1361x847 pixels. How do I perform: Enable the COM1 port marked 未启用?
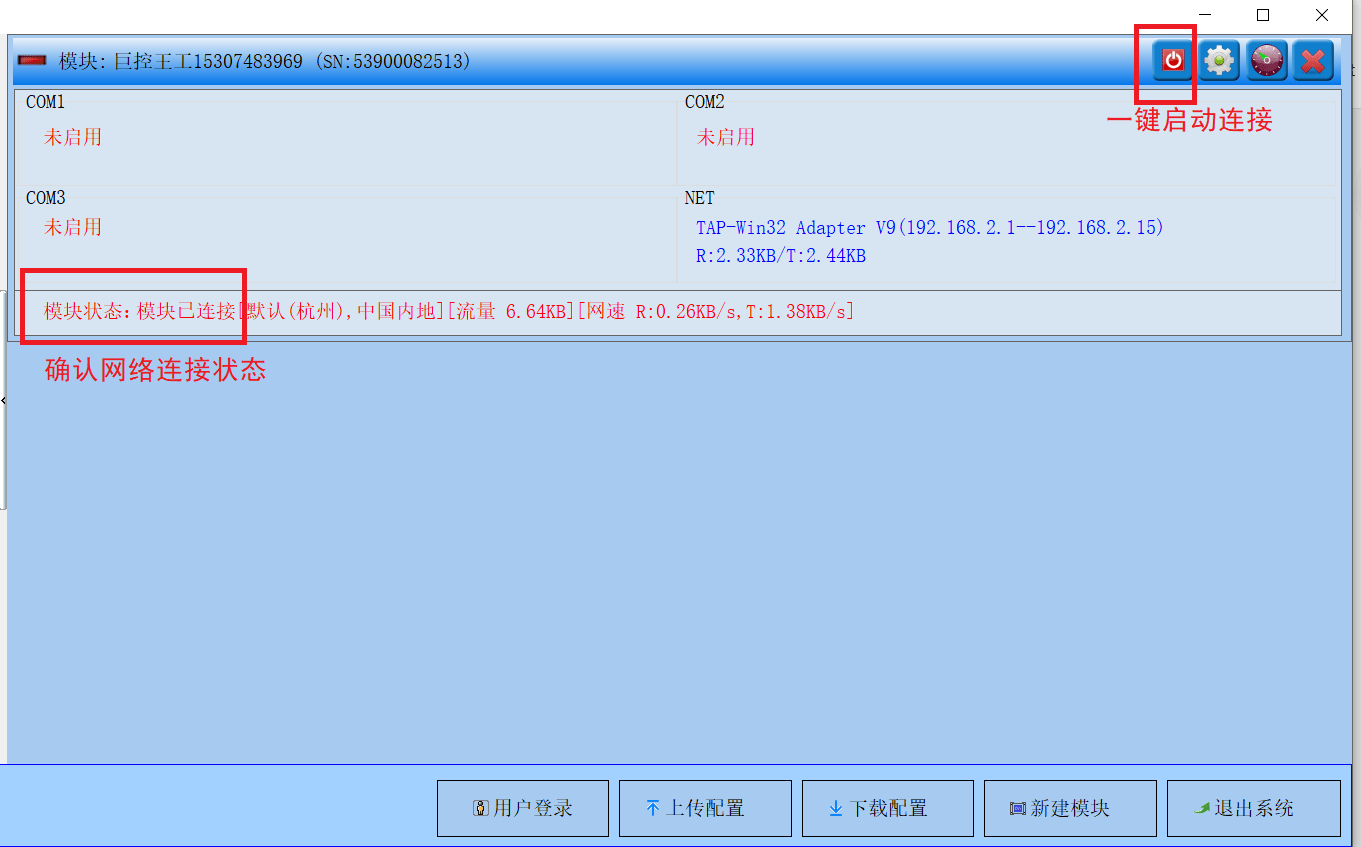(72, 137)
